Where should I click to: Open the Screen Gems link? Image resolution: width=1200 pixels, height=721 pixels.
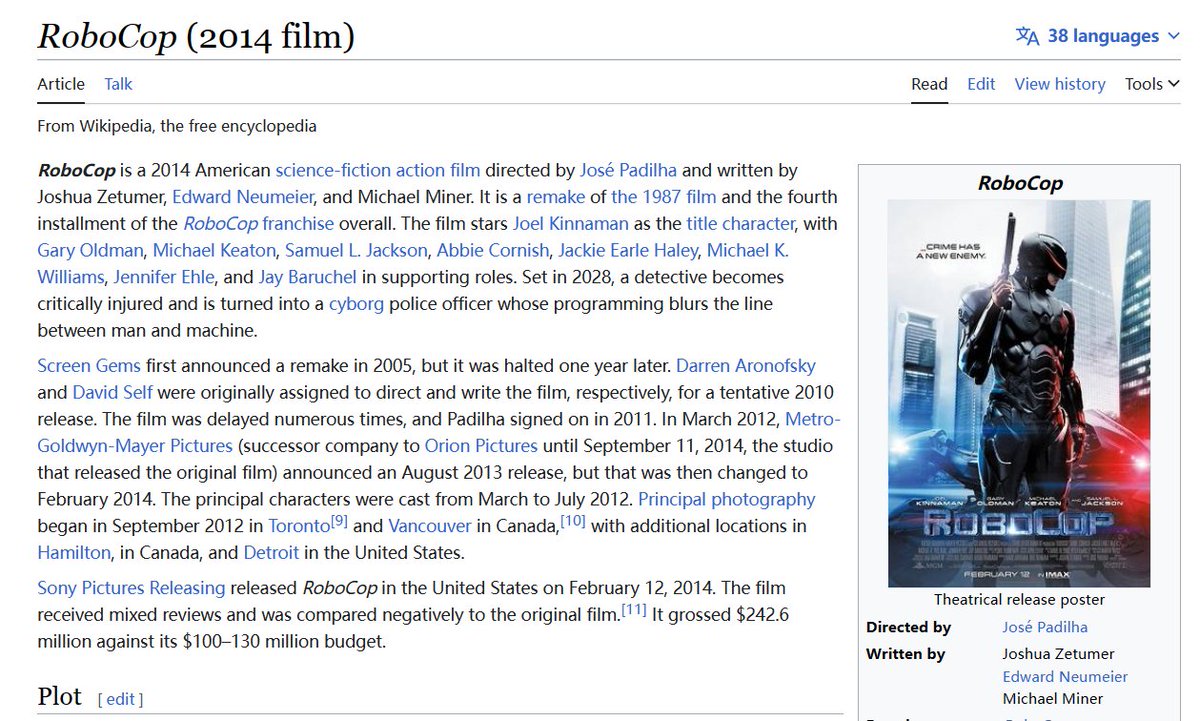[89, 365]
